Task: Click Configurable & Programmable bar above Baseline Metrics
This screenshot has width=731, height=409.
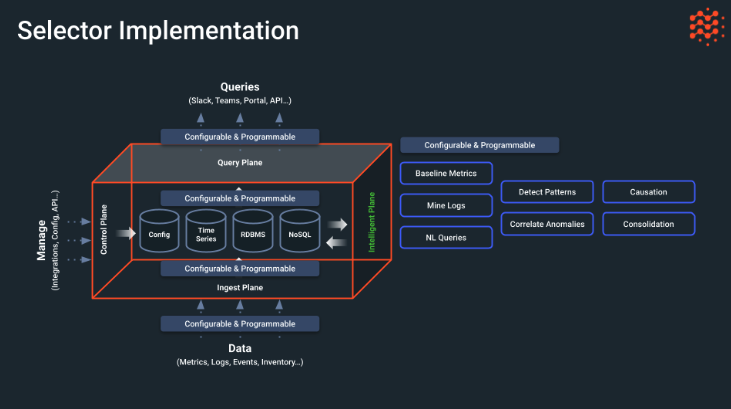Action: pos(480,145)
